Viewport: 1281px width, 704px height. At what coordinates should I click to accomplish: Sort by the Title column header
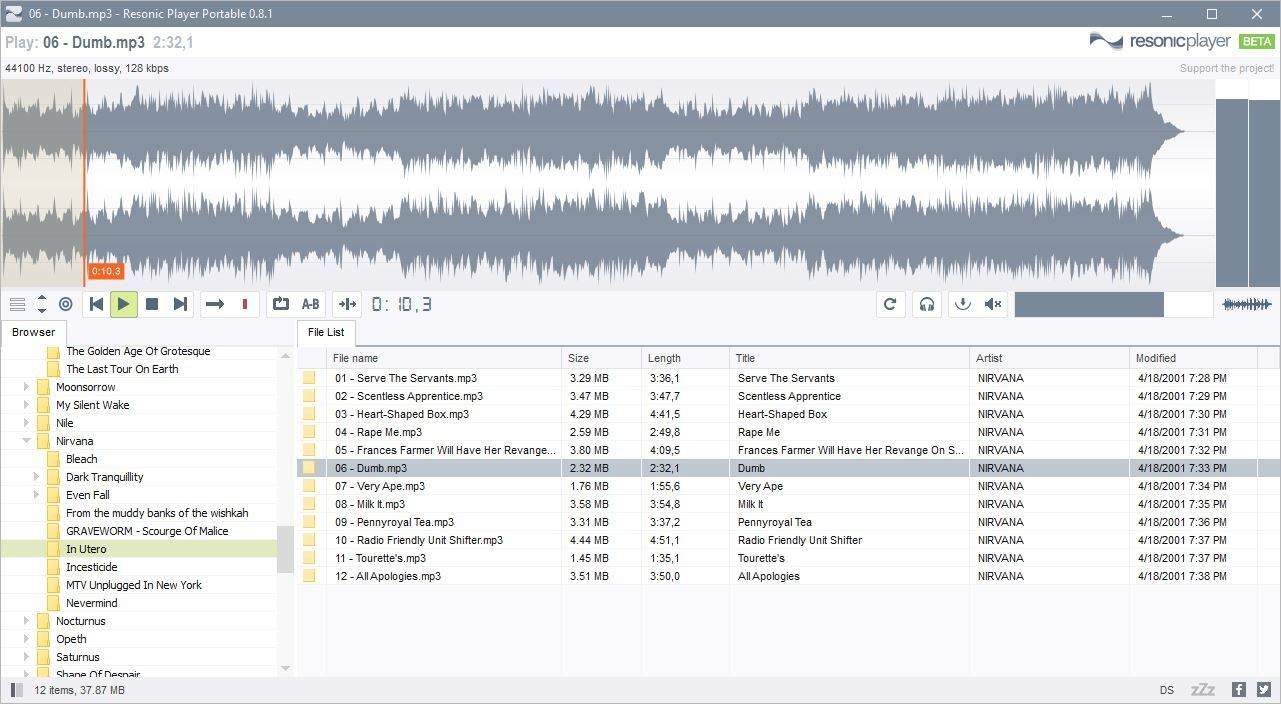click(849, 358)
